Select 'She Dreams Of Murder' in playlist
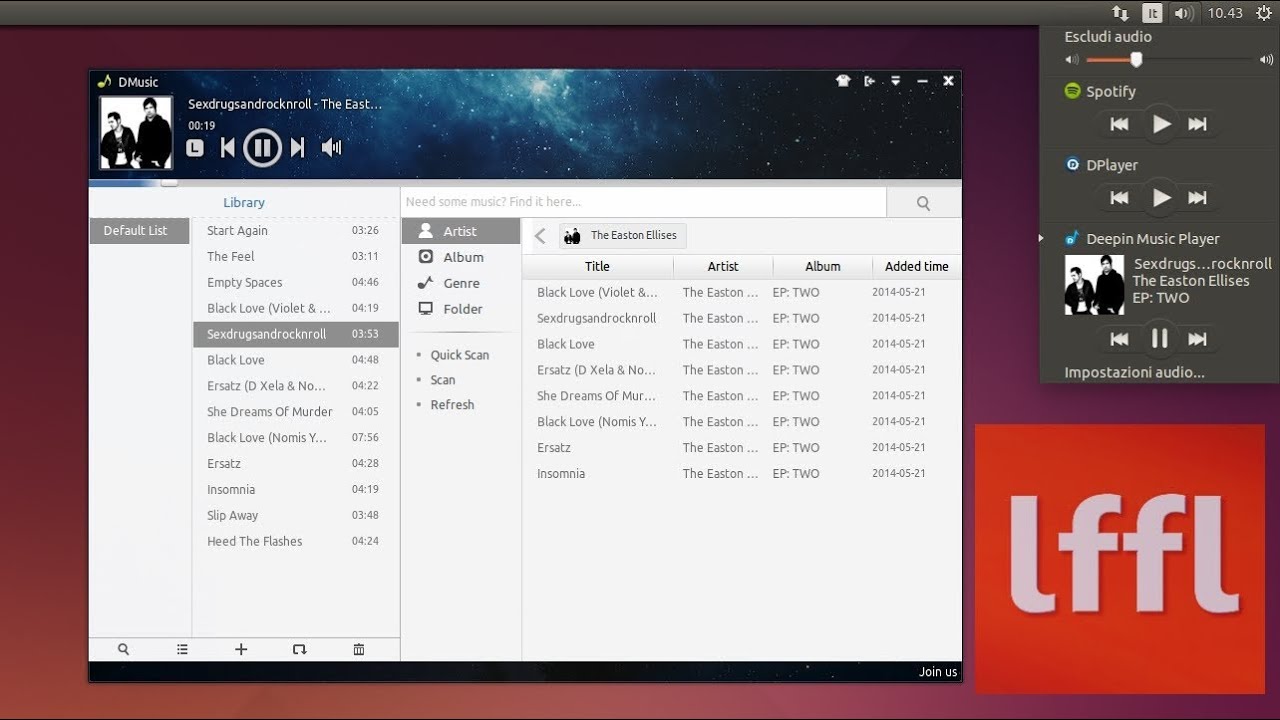Screen dimensions: 1280x720 (x=296, y=411)
